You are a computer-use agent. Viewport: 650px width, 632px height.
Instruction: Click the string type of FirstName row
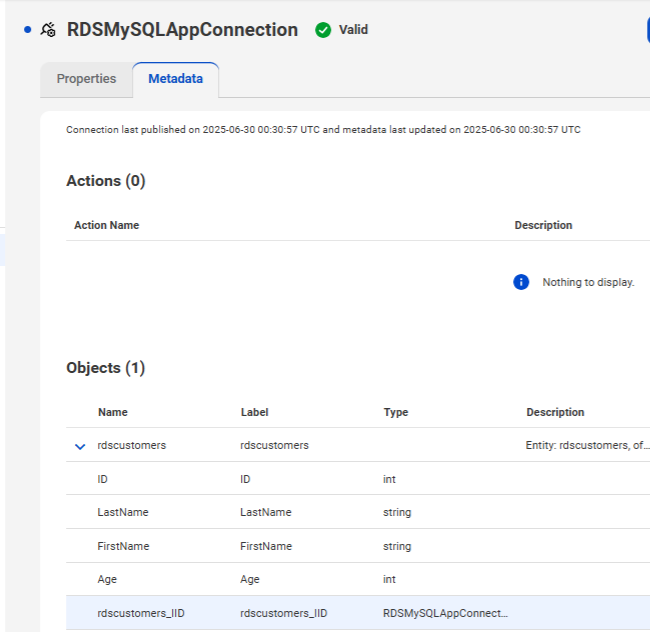[x=397, y=546]
